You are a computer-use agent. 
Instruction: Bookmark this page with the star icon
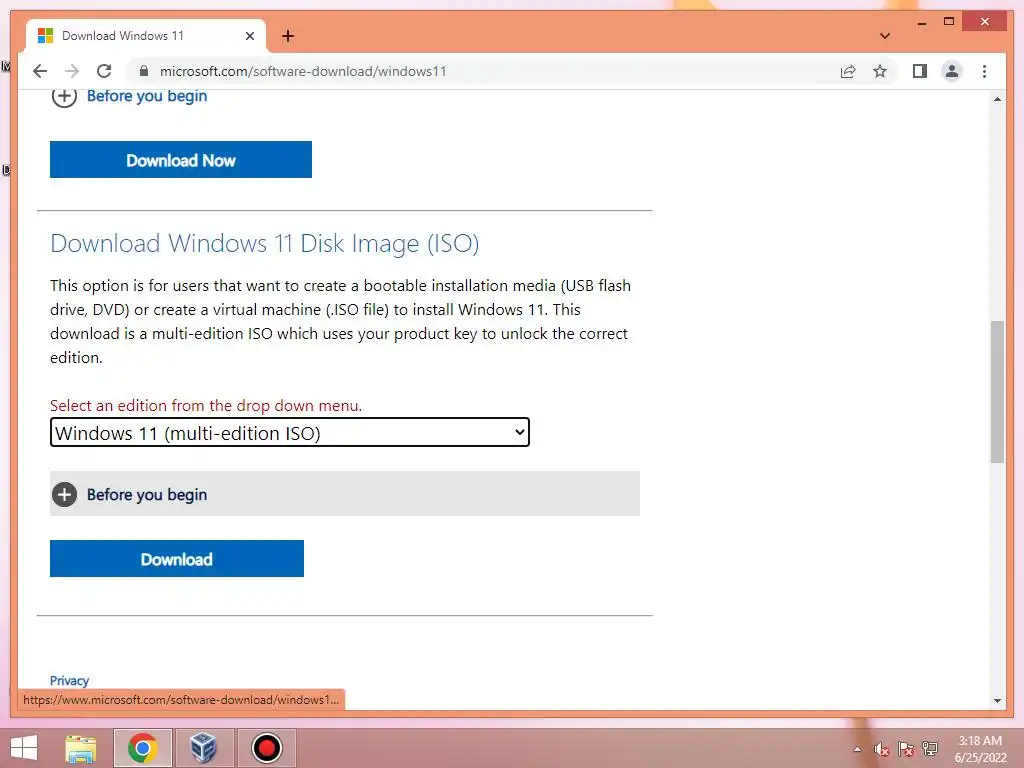point(880,71)
